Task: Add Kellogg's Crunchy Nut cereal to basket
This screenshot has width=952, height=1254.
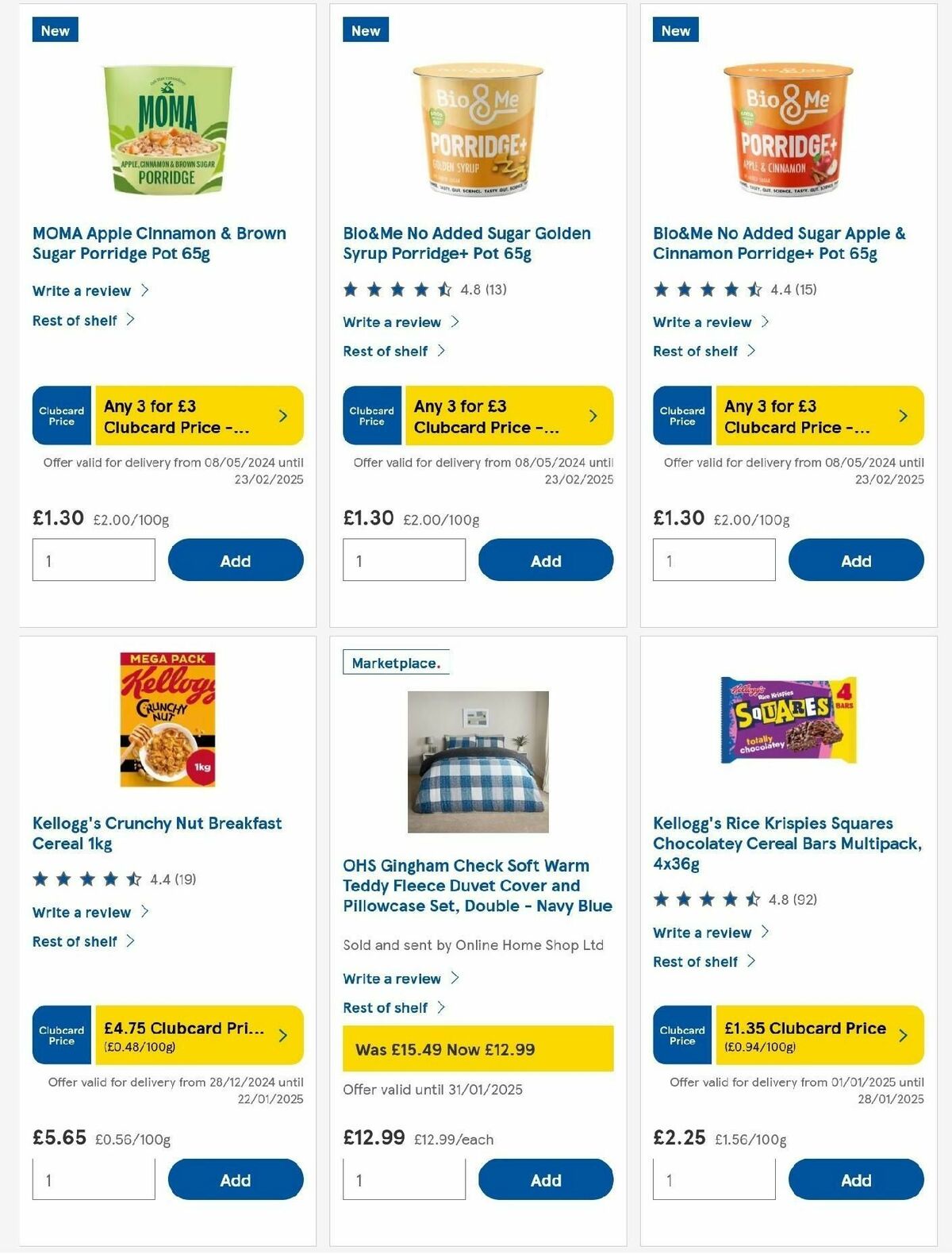Action: pos(235,1179)
